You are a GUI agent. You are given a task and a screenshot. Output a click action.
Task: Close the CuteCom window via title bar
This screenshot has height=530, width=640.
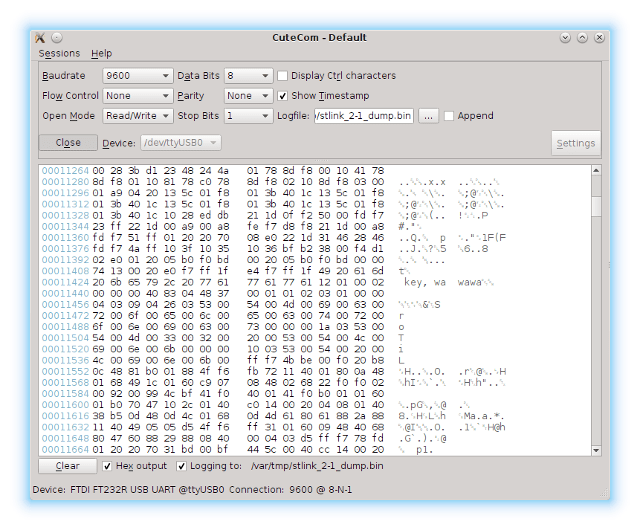pos(599,38)
